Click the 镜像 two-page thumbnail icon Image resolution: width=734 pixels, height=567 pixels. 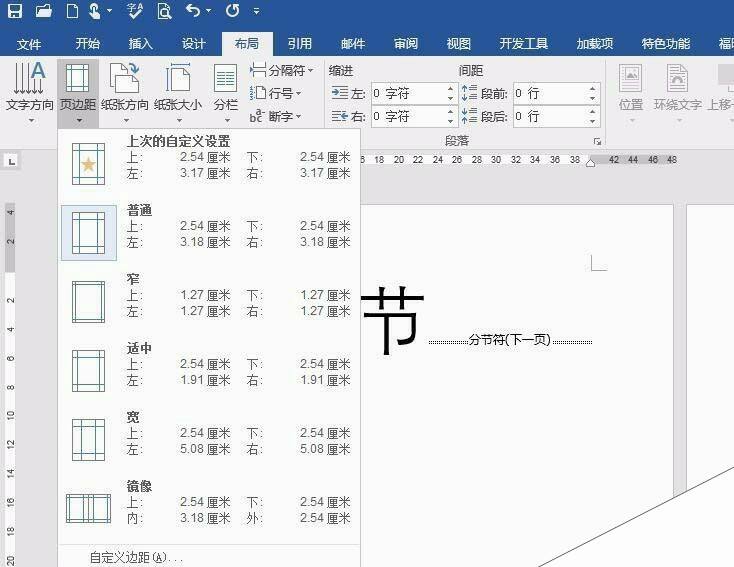(88, 508)
